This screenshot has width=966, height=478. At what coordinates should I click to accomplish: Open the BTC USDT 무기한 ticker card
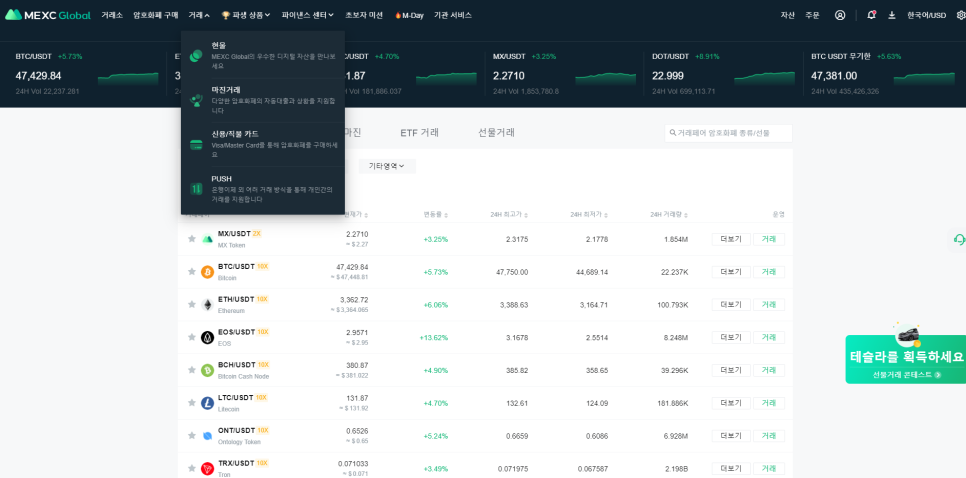pyautogui.click(x=885, y=75)
